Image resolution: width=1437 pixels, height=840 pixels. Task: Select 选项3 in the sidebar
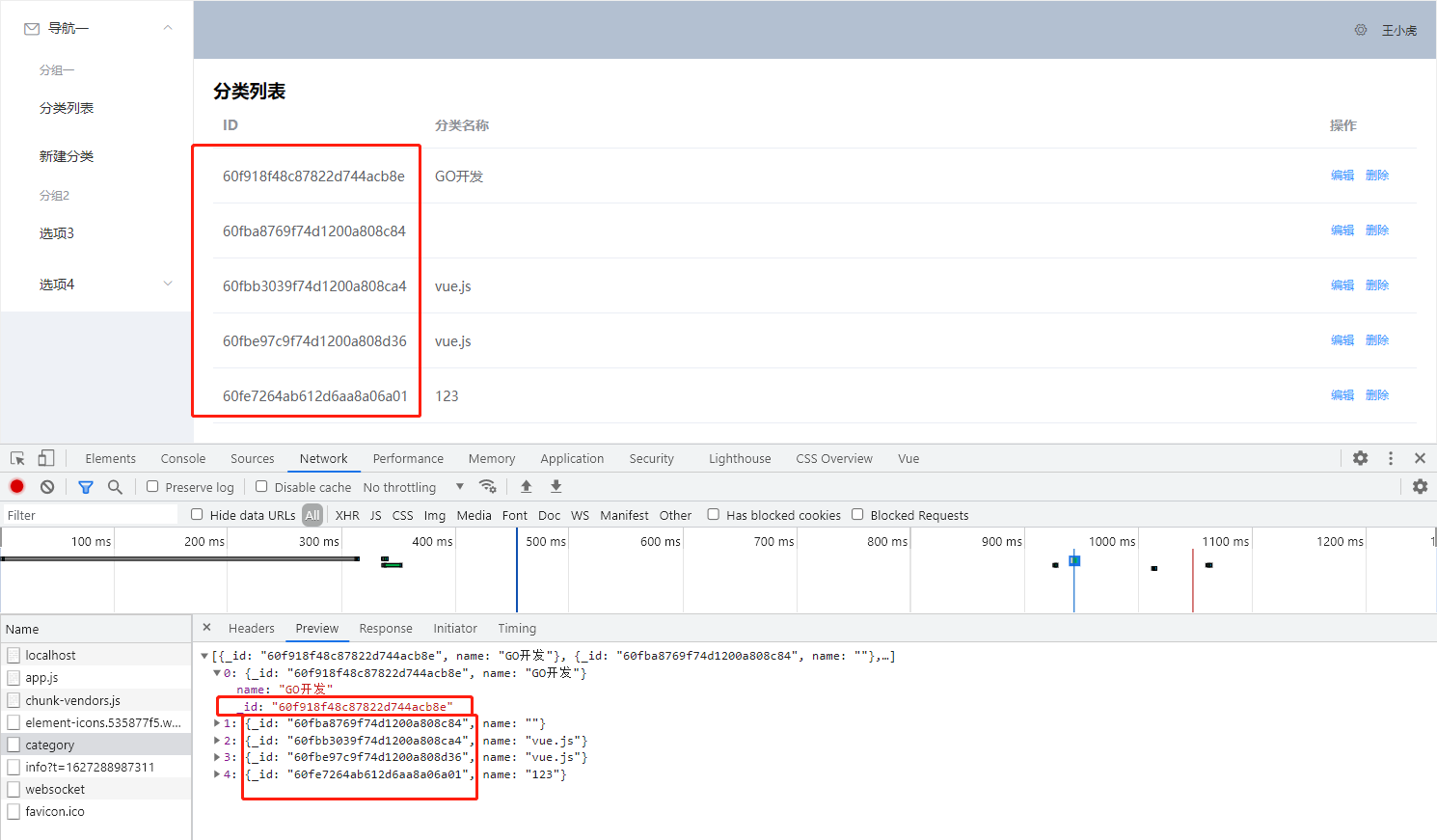point(57,233)
